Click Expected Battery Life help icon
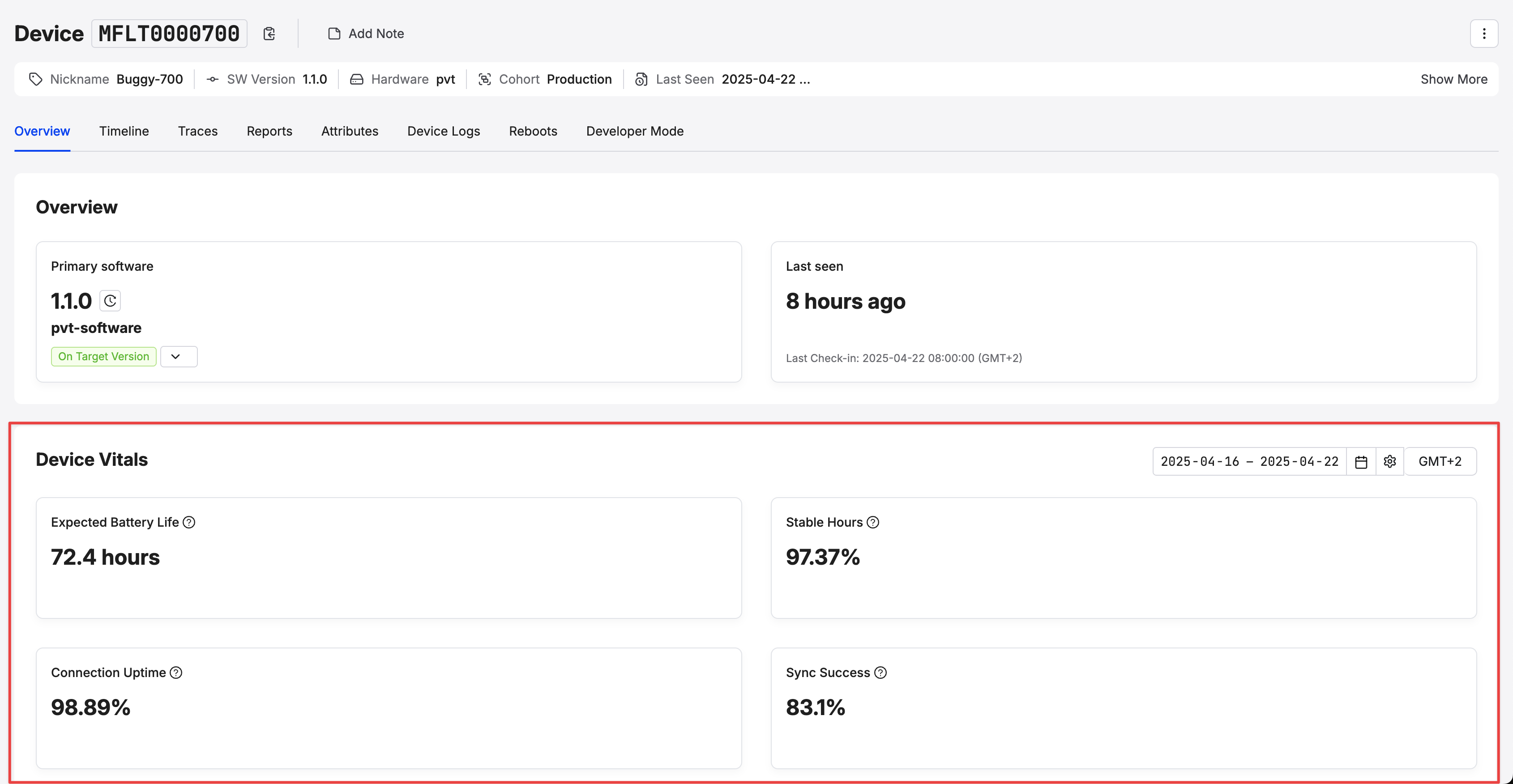This screenshot has height=784, width=1513. (188, 522)
